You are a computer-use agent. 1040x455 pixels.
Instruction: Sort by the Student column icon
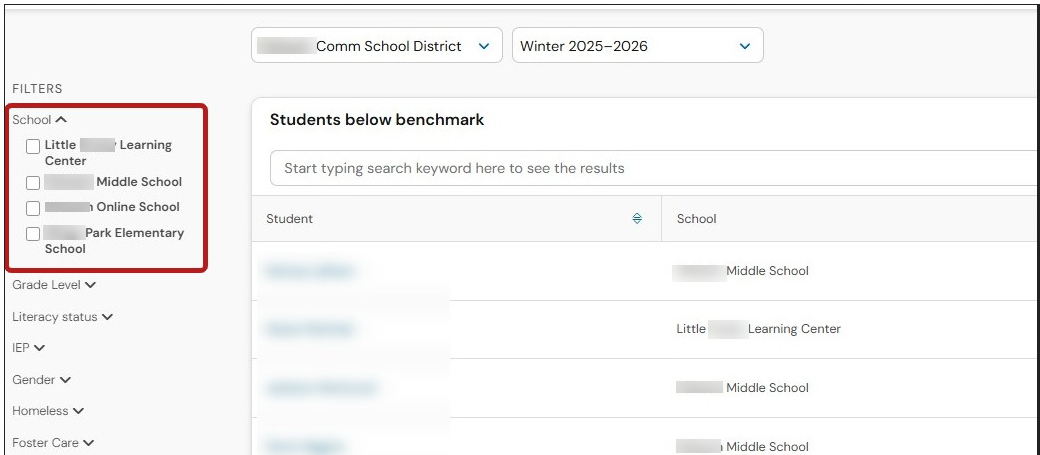(x=637, y=218)
